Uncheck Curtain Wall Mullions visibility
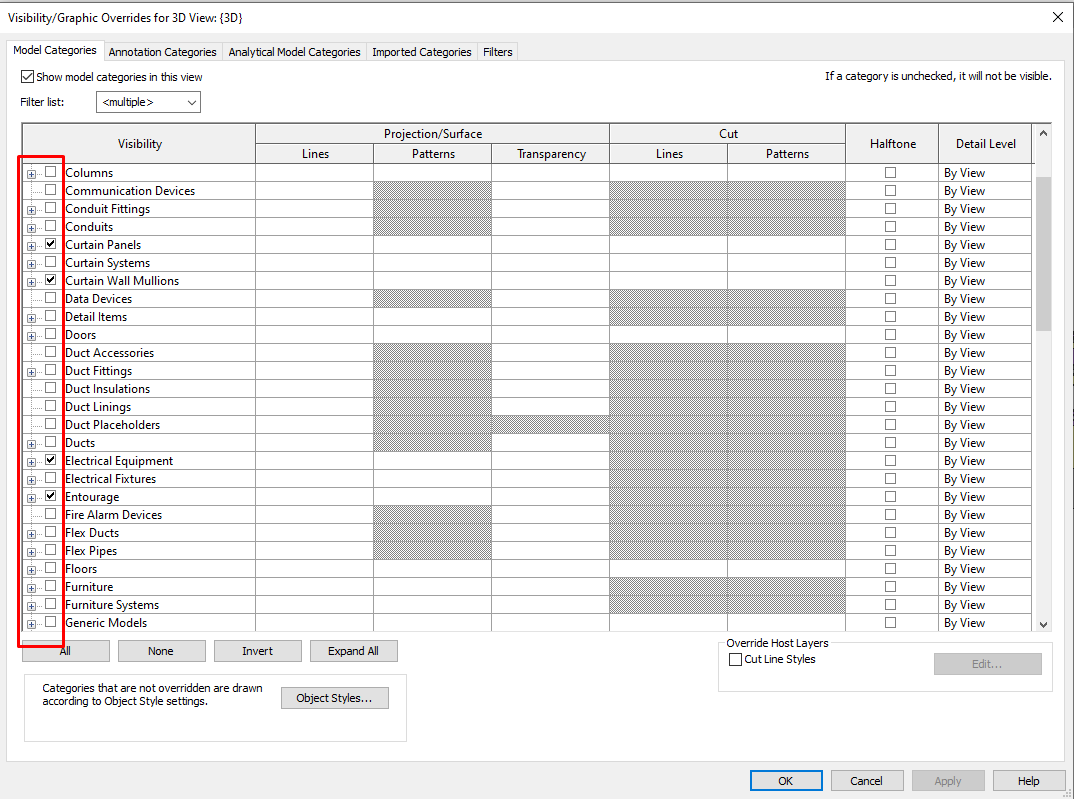The image size is (1074, 799). click(51, 280)
